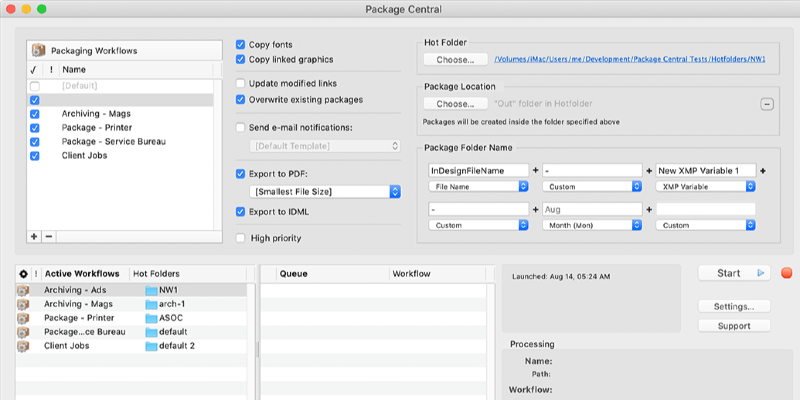Viewport: 800px width, 400px height.
Task: Toggle Export to IDML checkbox
Action: (x=241, y=211)
